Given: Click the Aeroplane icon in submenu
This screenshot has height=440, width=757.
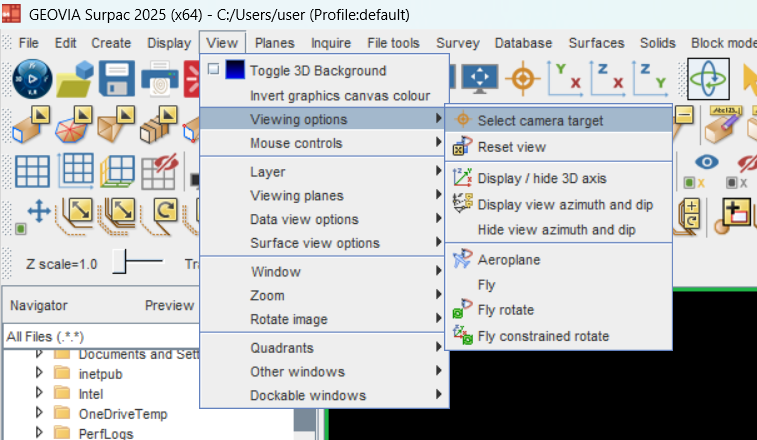Looking at the screenshot, I should click(x=462, y=259).
